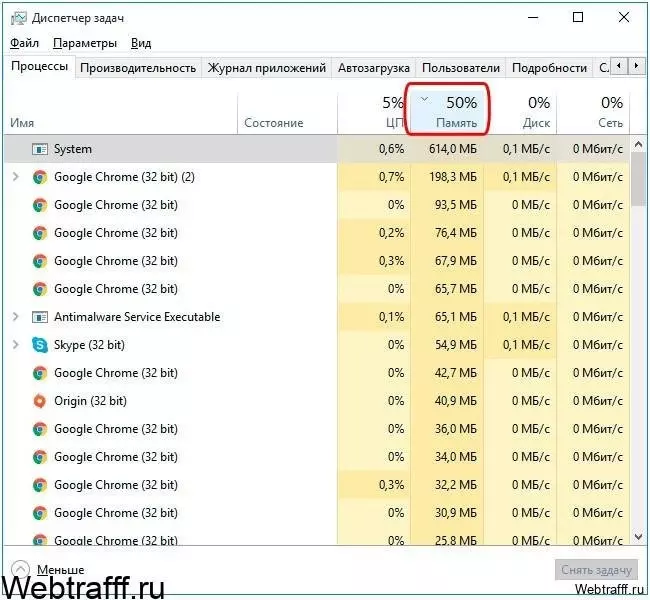Click the Меньше link
This screenshot has width=650, height=600.
tap(61, 570)
